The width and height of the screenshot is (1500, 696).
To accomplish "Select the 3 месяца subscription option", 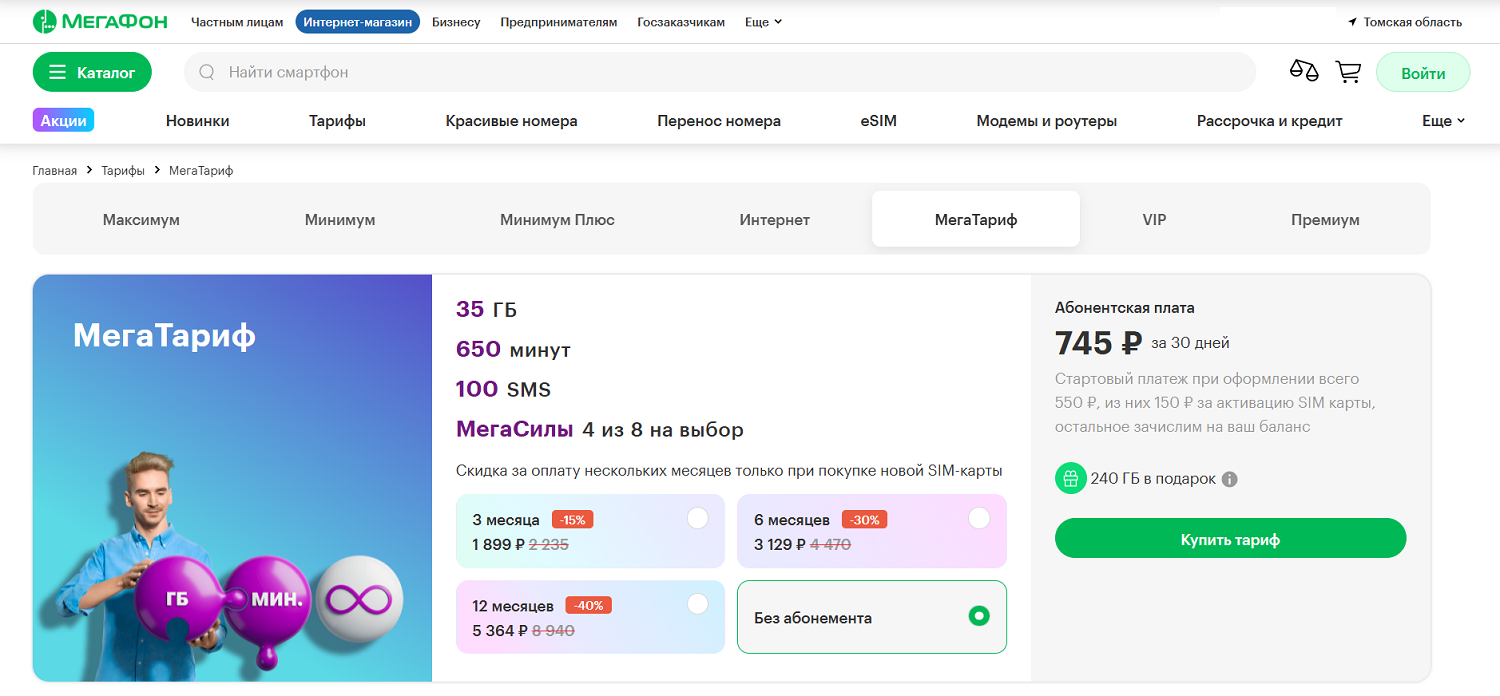I will click(590, 531).
